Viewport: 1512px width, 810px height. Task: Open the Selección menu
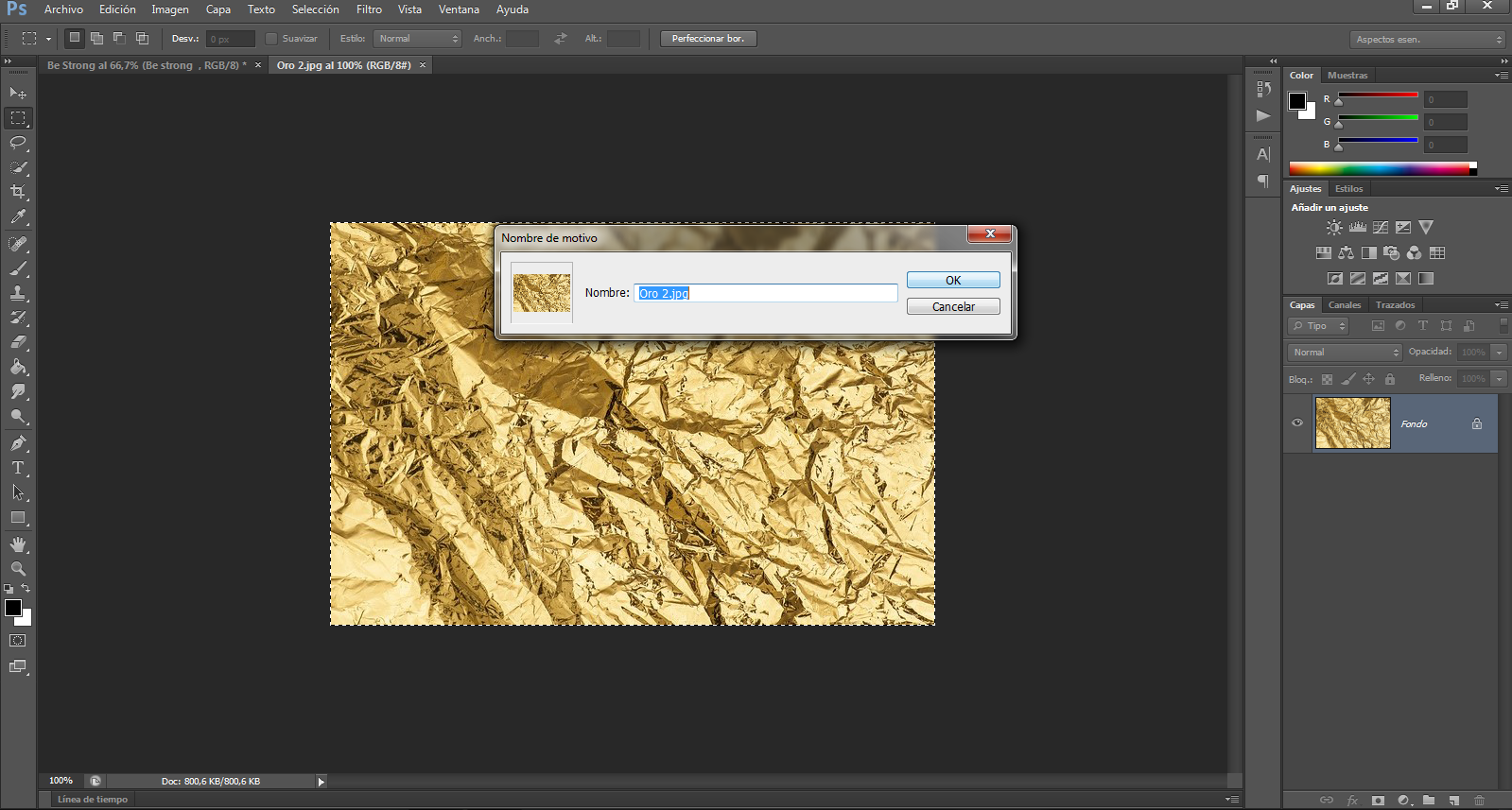(315, 9)
